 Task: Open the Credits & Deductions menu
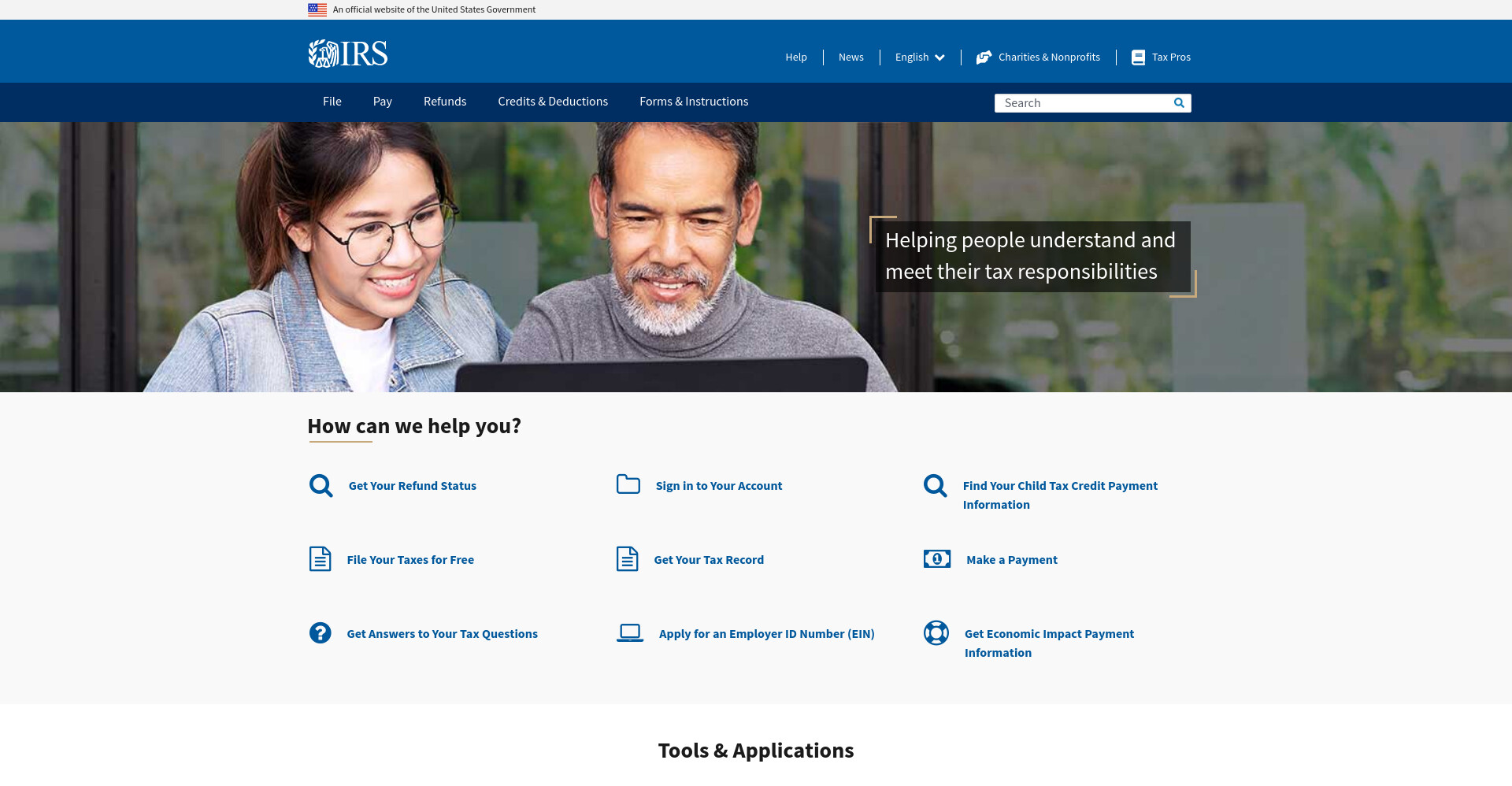point(553,102)
